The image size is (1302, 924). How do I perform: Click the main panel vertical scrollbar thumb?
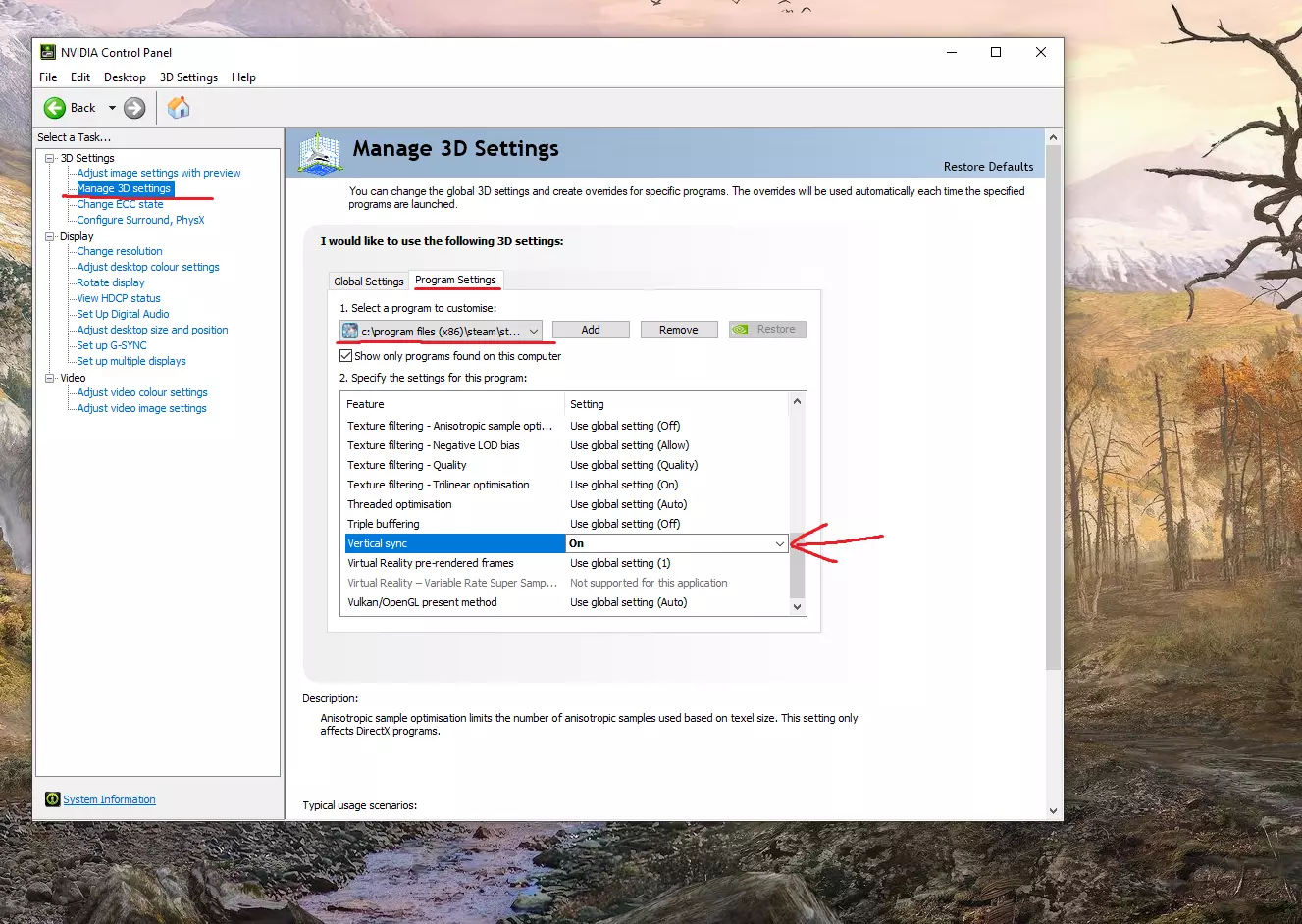1053,408
